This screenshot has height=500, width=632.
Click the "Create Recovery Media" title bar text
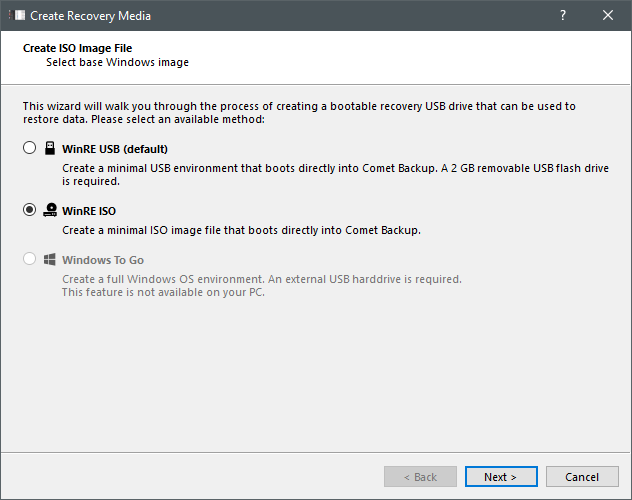click(x=91, y=16)
